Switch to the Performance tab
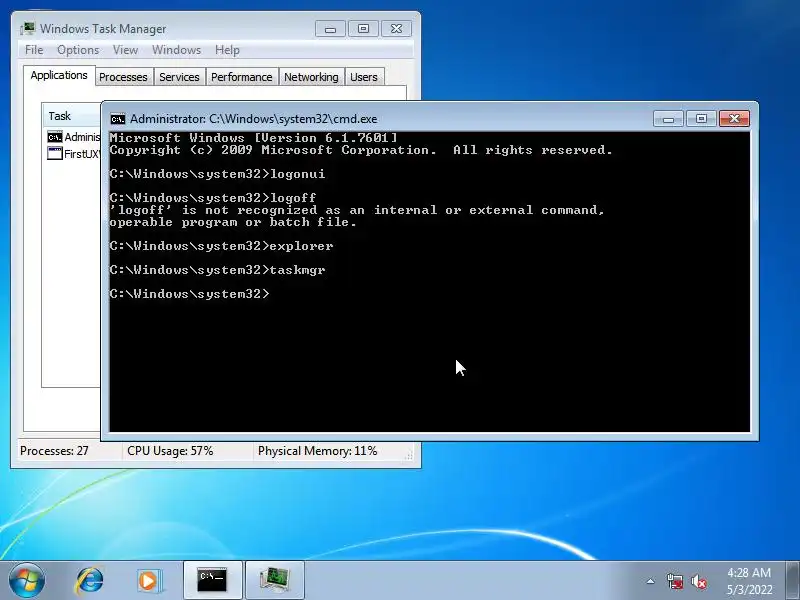 tap(242, 77)
